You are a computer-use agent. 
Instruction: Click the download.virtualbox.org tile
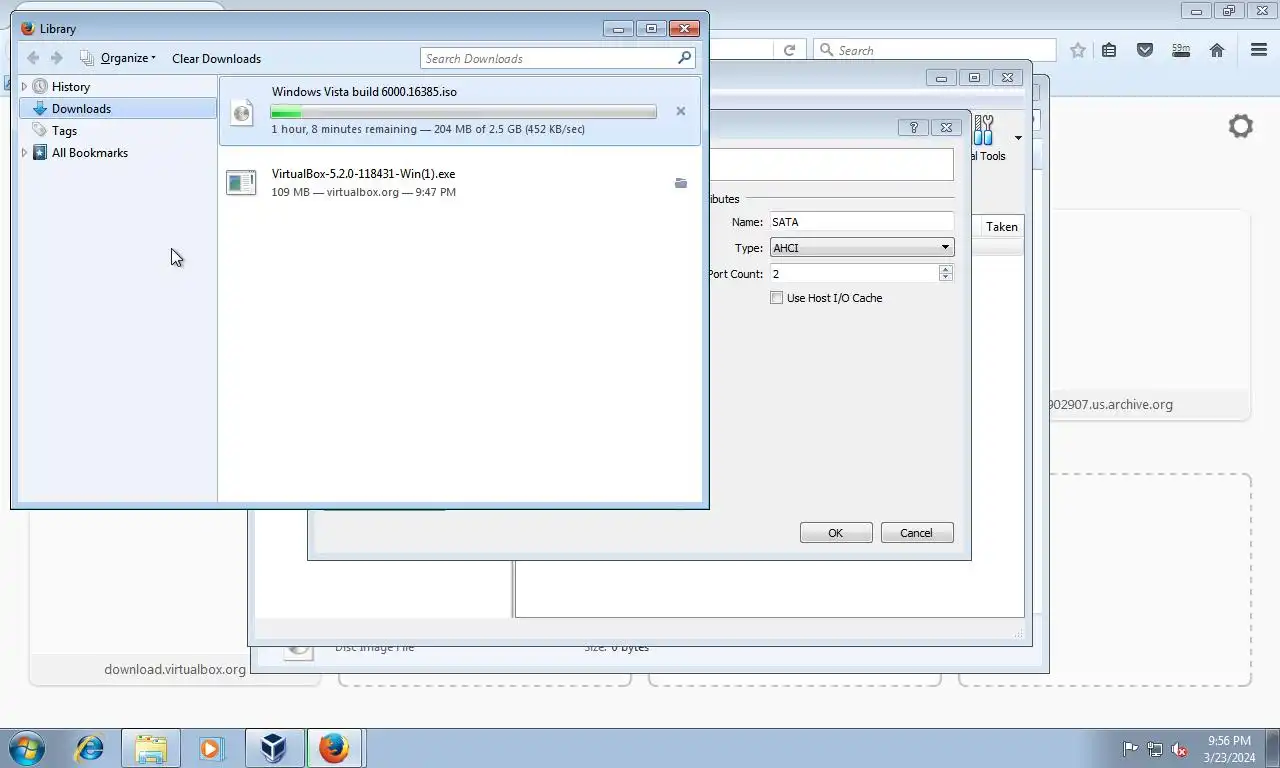[x=175, y=669]
